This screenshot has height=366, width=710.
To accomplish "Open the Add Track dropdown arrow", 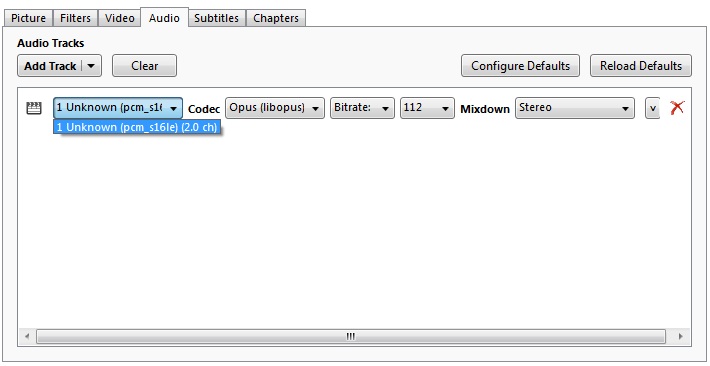I will [x=91, y=66].
